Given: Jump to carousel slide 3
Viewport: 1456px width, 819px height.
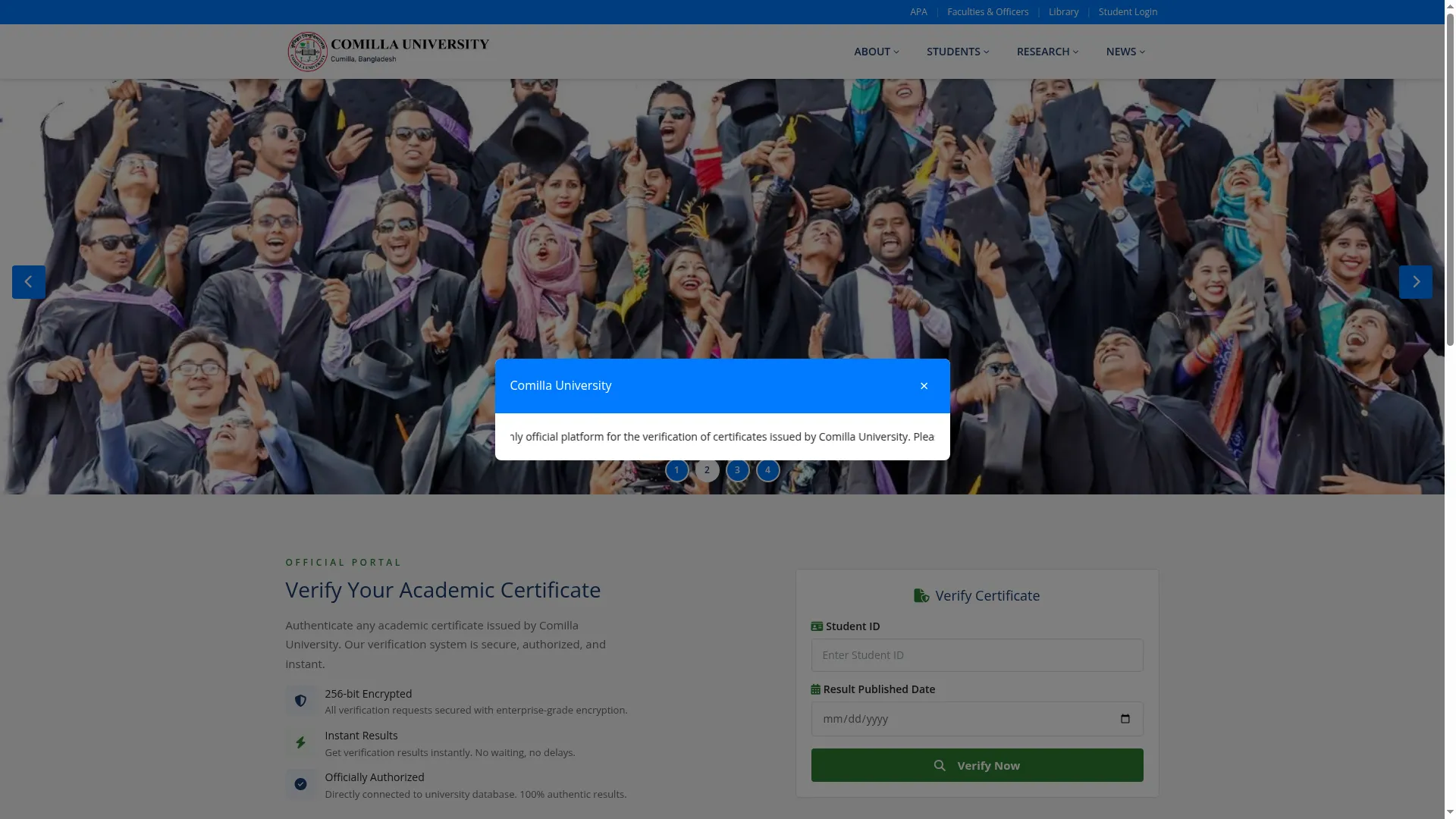Looking at the screenshot, I should coord(737,470).
